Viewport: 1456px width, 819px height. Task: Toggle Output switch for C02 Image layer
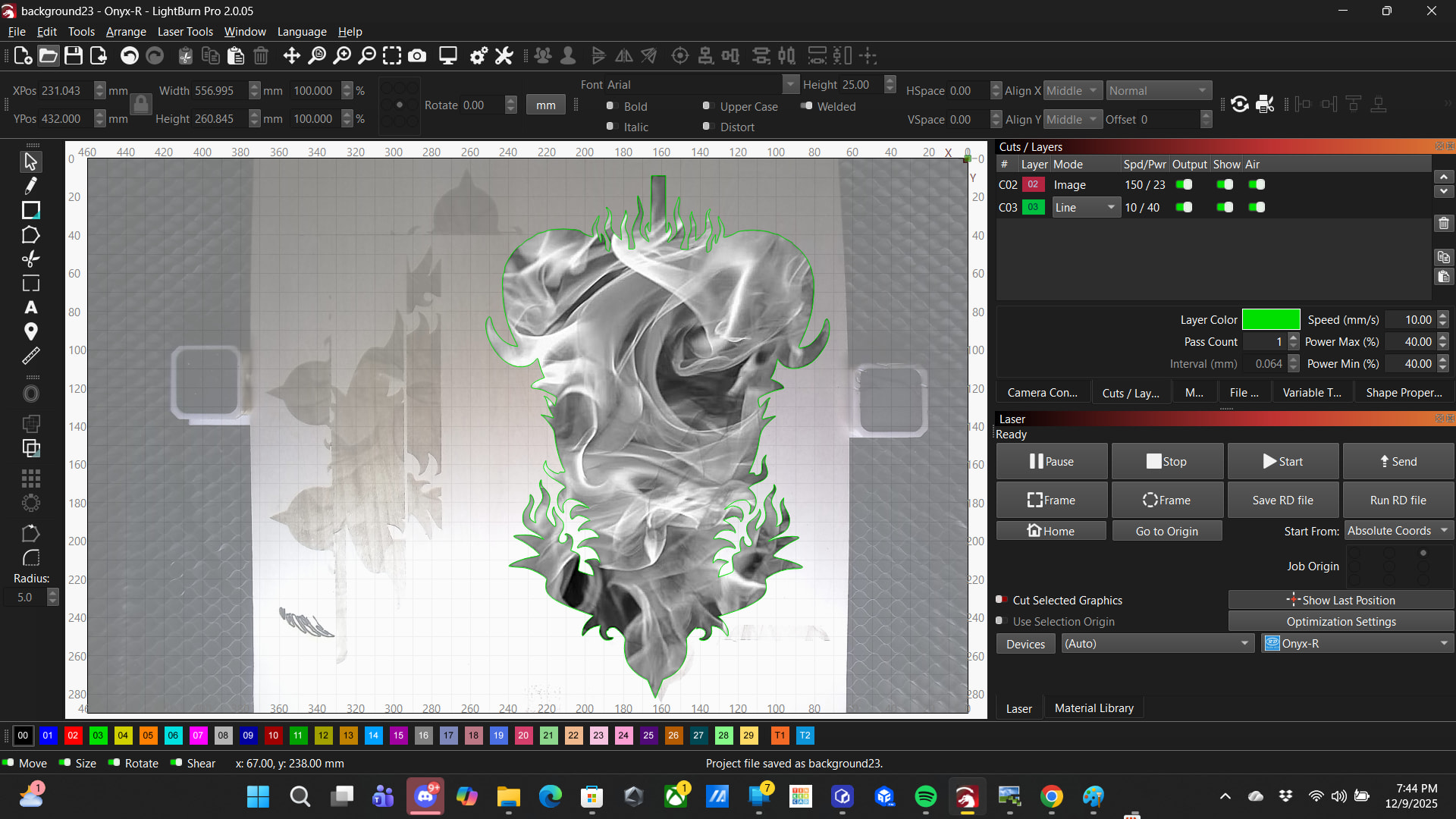(1184, 184)
